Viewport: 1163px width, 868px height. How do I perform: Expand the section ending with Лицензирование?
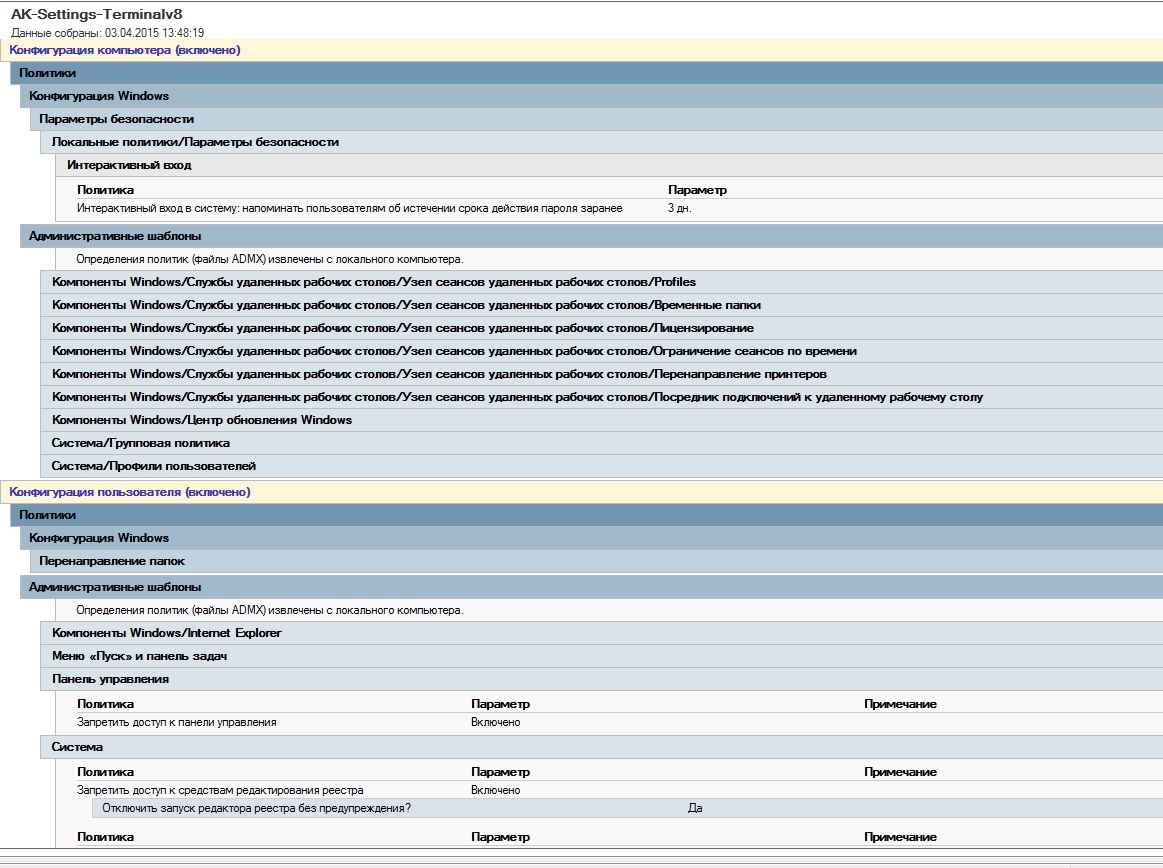tap(403, 328)
